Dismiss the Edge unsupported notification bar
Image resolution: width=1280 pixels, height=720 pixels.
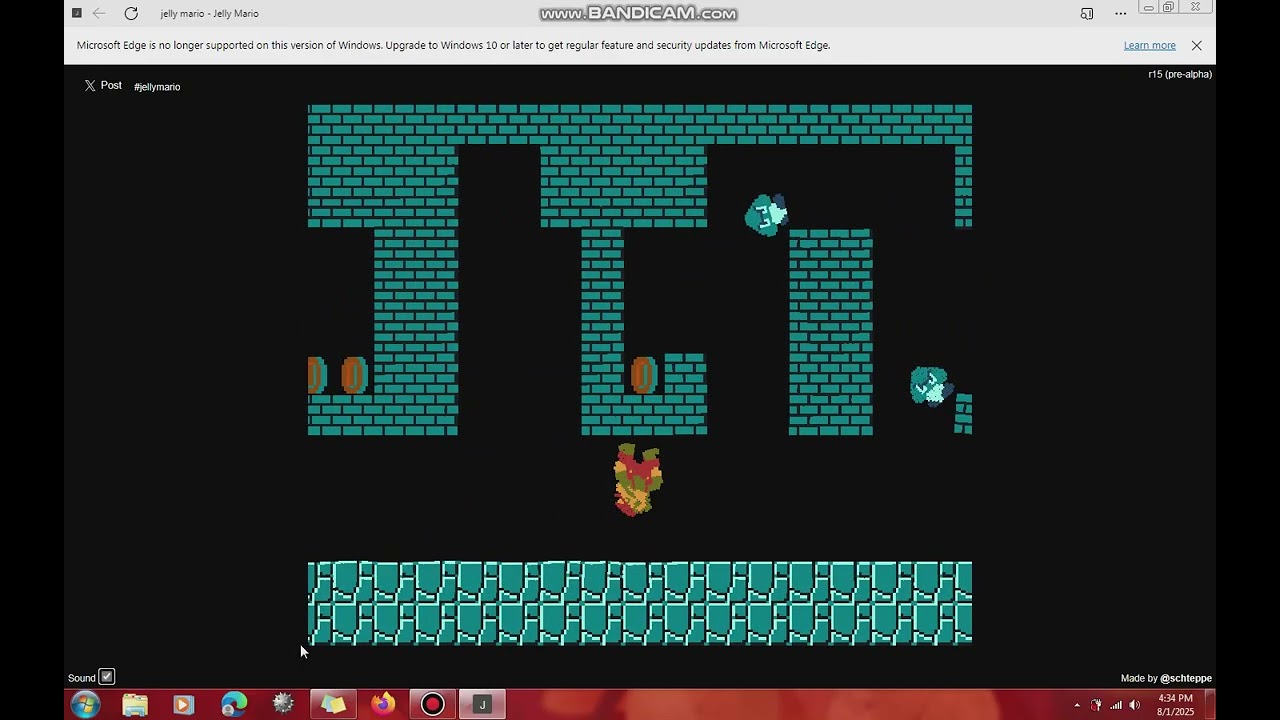click(1196, 45)
